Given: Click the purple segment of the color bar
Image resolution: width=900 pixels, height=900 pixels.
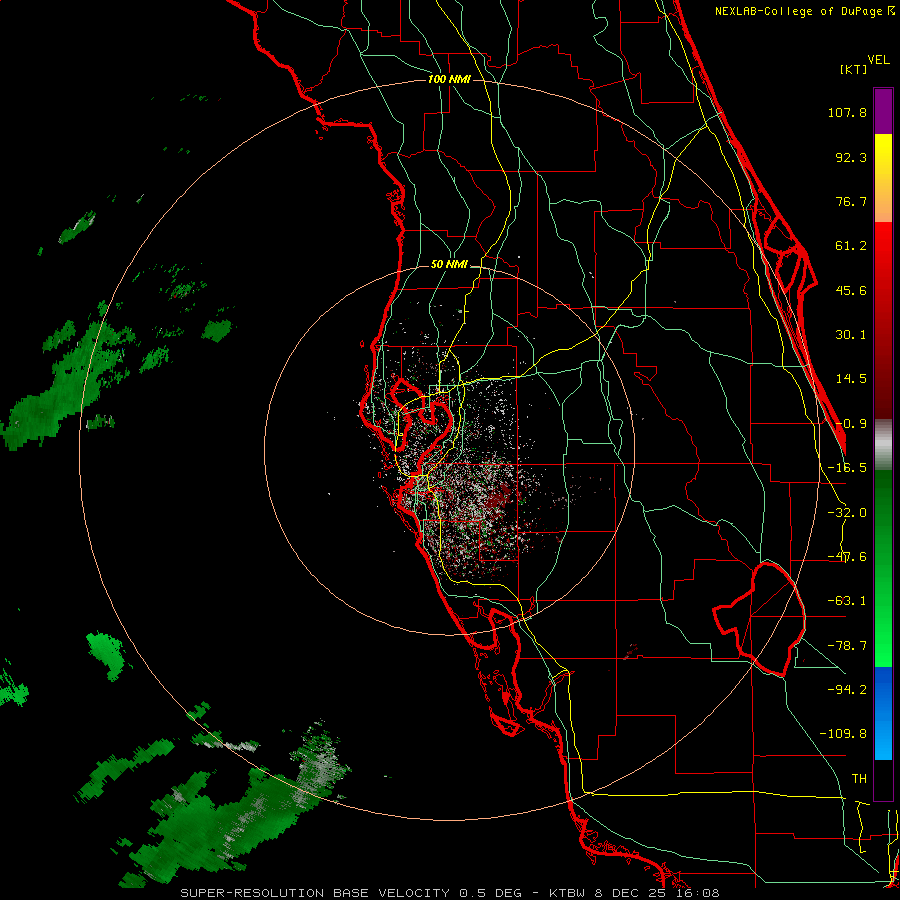Looking at the screenshot, I should (x=883, y=111).
